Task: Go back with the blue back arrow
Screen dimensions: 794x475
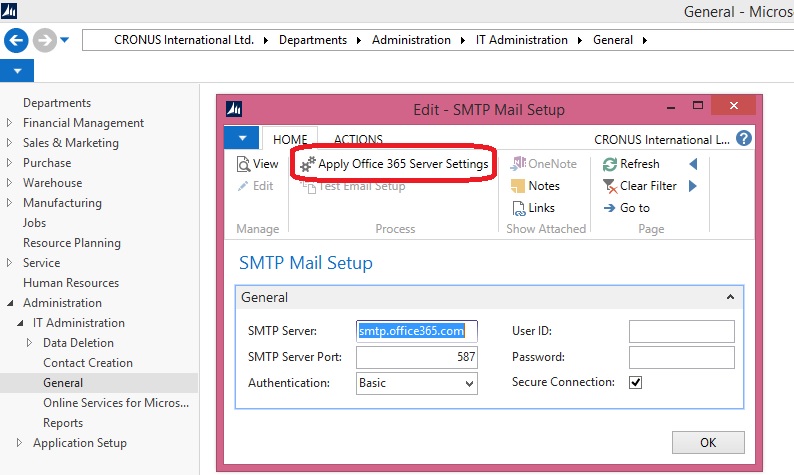Action: coord(16,40)
